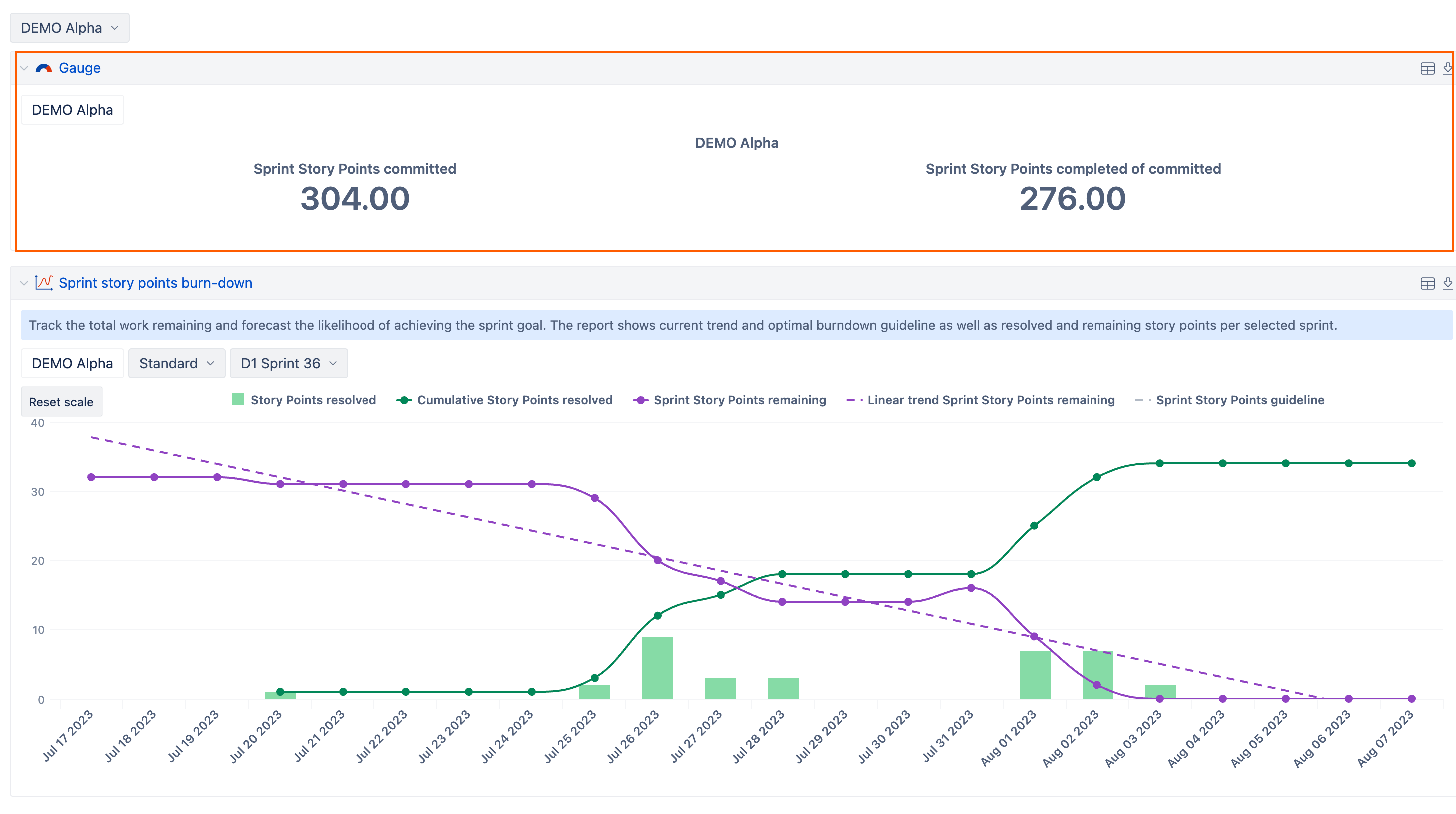Collapse the burn-down report section
1456x814 pixels.
pos(24,283)
